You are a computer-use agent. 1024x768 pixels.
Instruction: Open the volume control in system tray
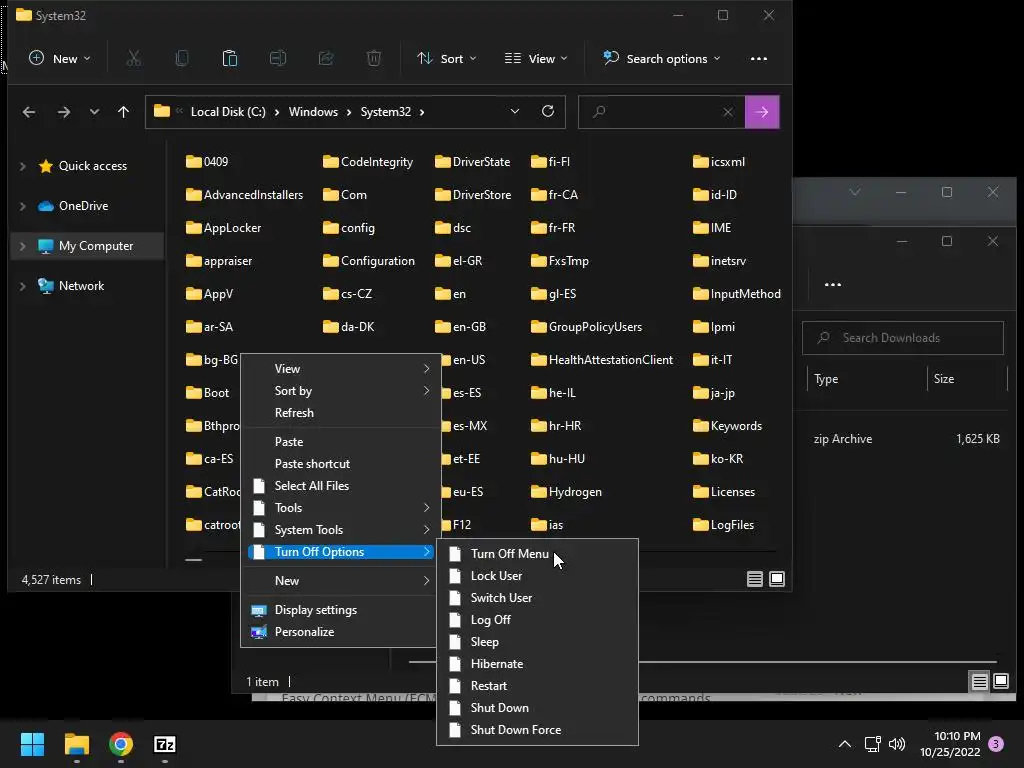897,744
